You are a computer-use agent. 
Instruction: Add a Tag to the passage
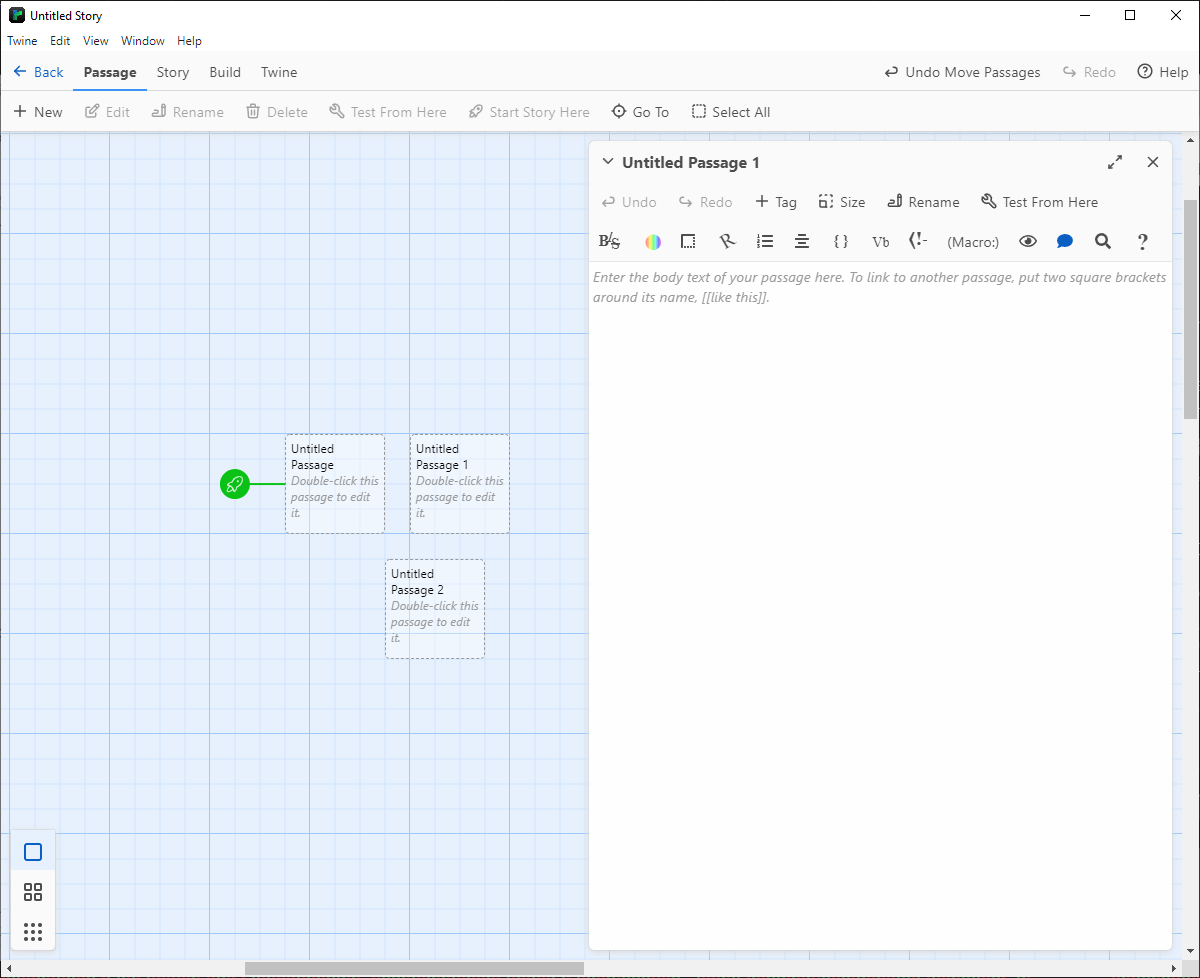click(x=776, y=202)
